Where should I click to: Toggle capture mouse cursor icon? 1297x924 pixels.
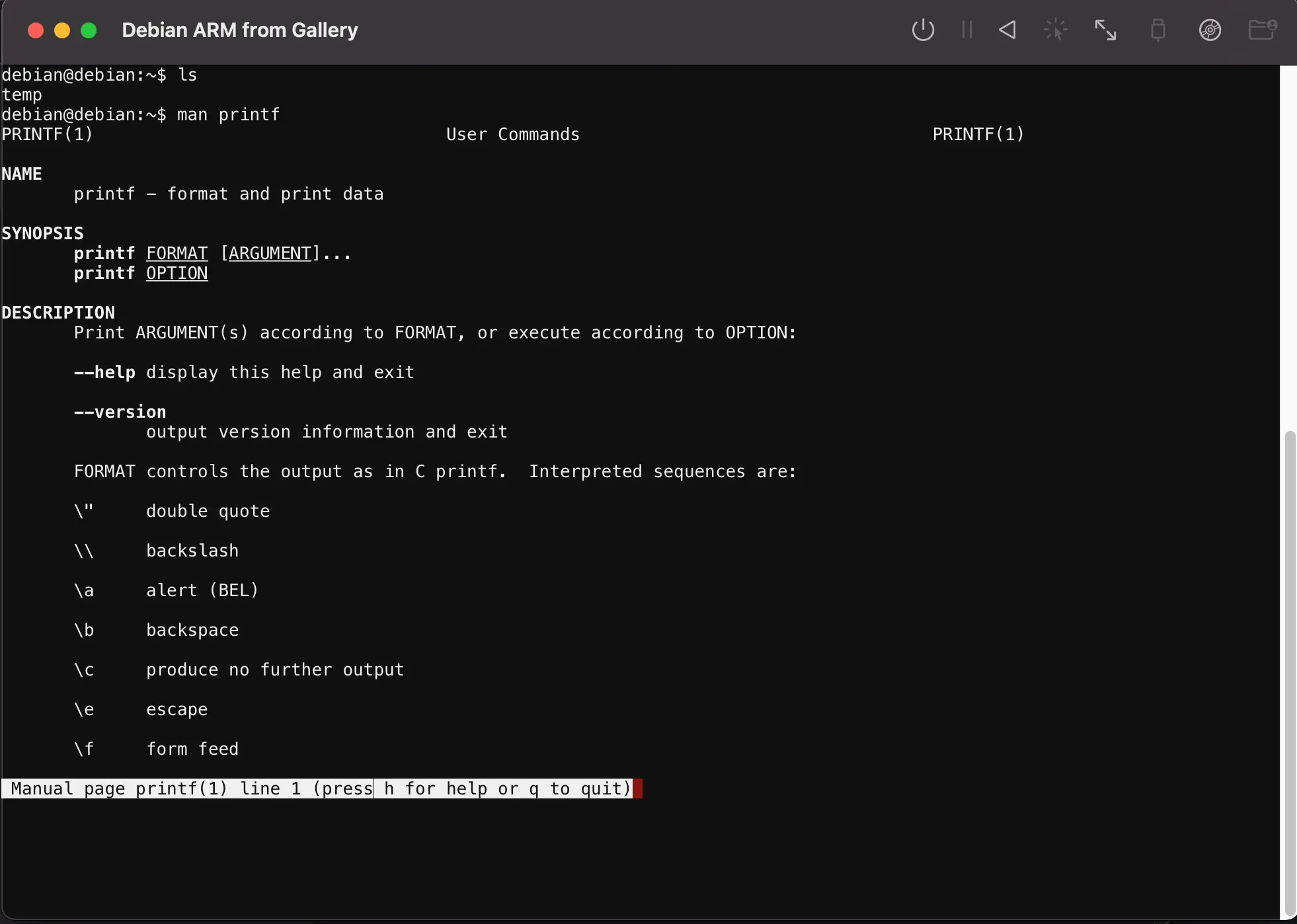point(1056,30)
